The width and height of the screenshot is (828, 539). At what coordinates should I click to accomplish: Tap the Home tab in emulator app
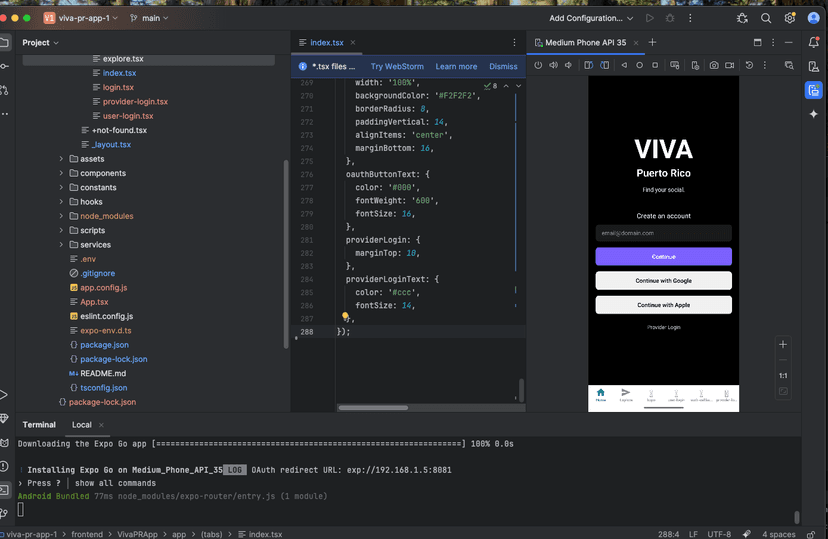pyautogui.click(x=601, y=395)
